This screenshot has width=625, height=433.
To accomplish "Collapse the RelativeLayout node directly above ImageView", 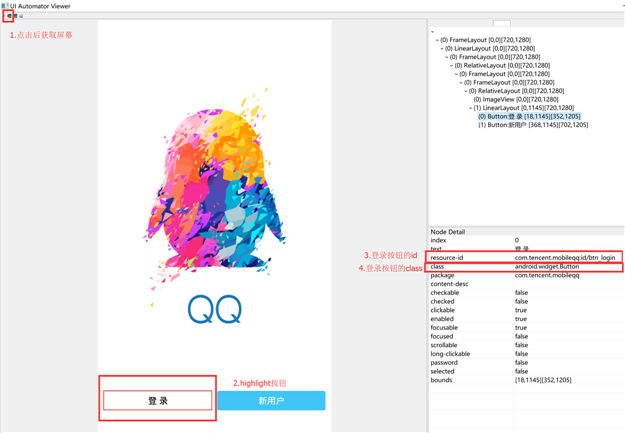I will click(466, 91).
